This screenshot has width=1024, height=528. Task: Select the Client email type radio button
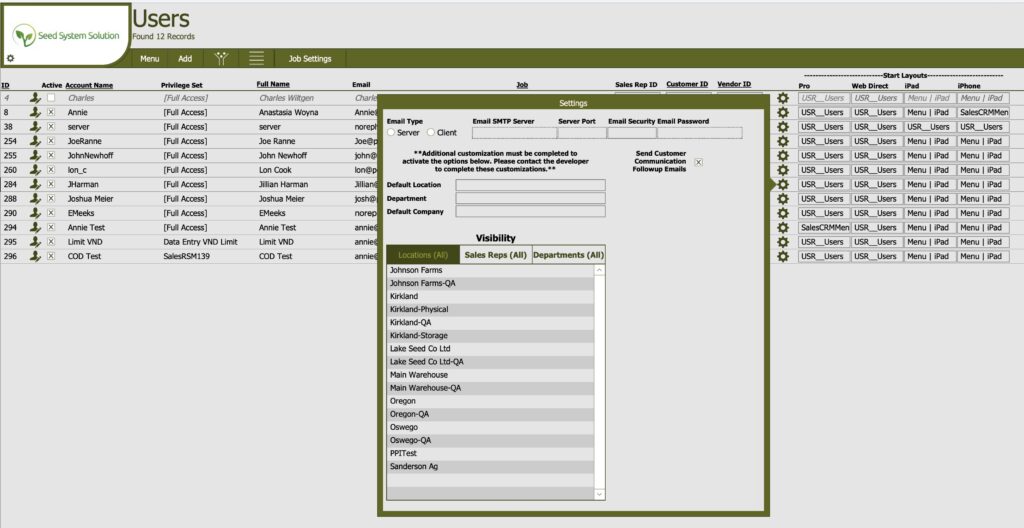[x=431, y=132]
